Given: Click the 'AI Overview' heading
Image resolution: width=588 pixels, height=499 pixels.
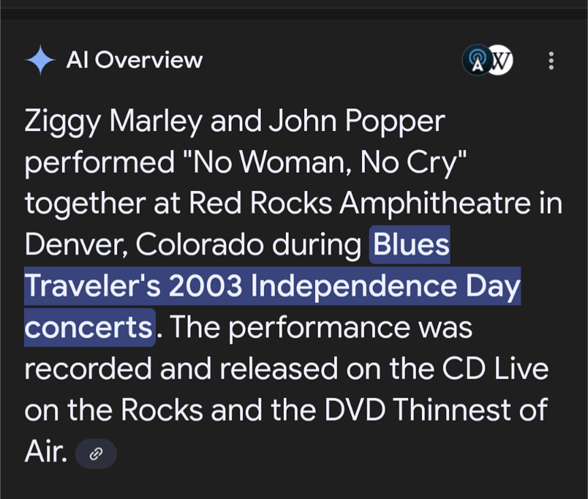Looking at the screenshot, I should coord(134,60).
